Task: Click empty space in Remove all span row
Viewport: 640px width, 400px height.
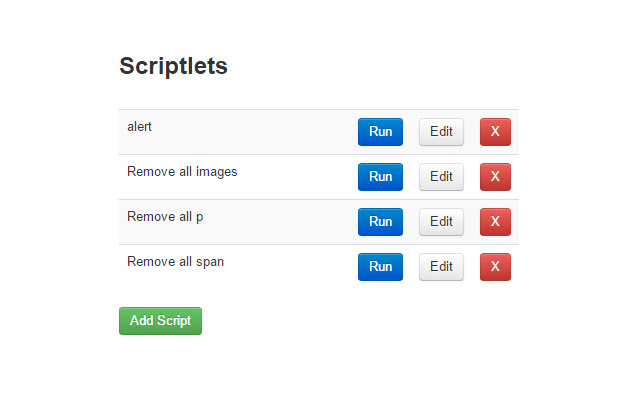Action: (290, 267)
